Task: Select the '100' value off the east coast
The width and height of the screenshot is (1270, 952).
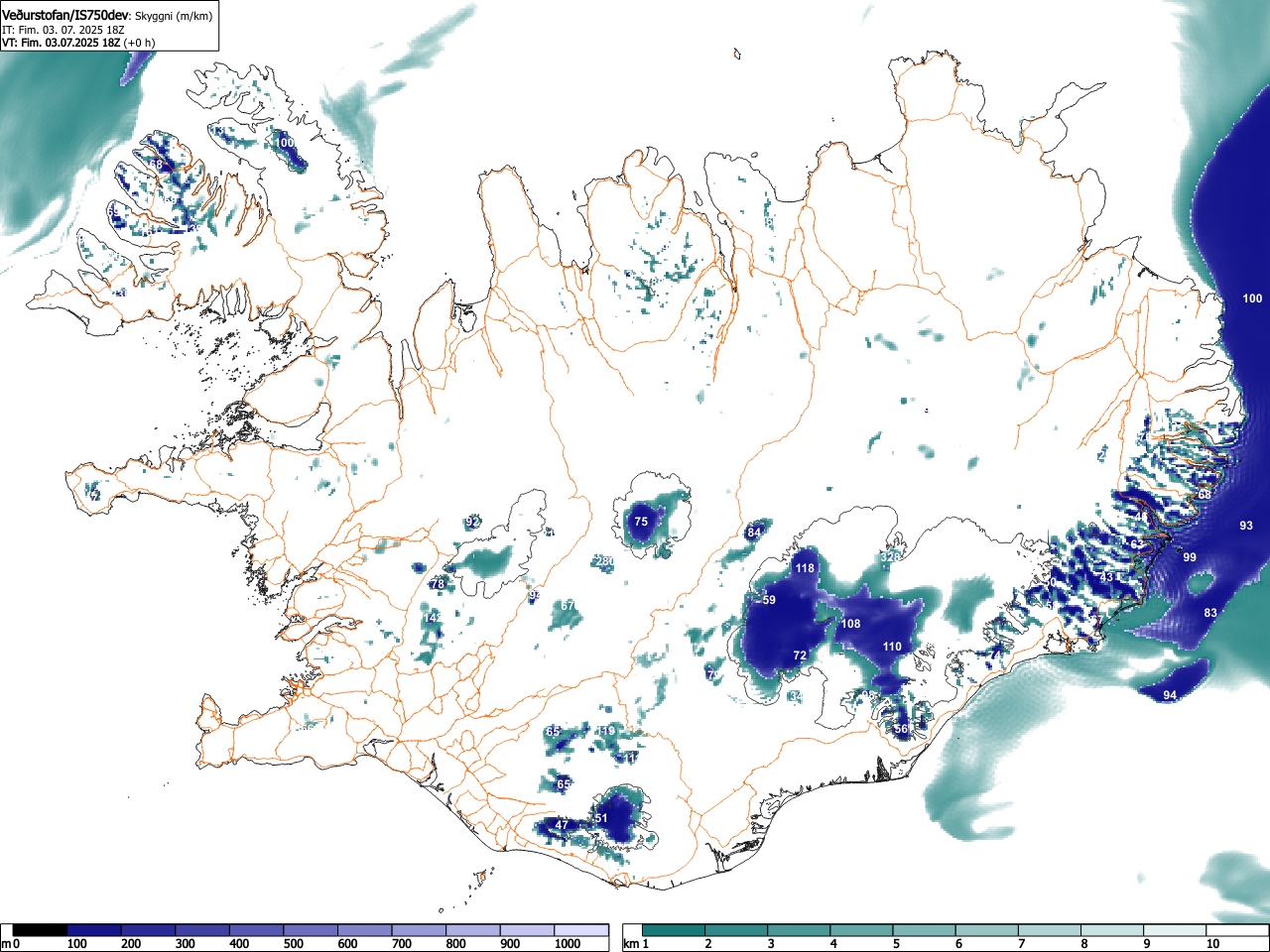Action: pos(1253,298)
